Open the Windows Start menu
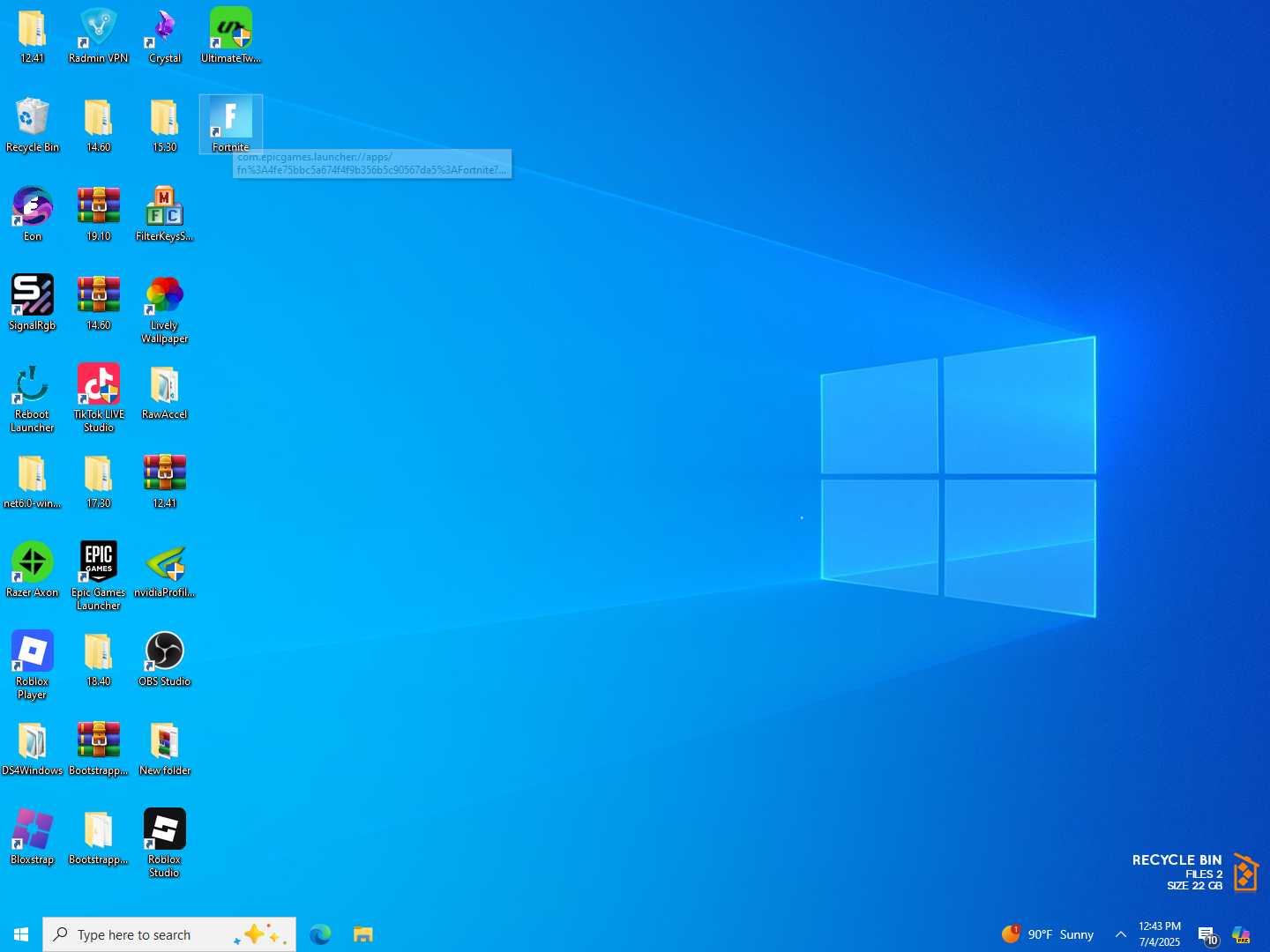The width and height of the screenshot is (1270, 952). (x=21, y=934)
